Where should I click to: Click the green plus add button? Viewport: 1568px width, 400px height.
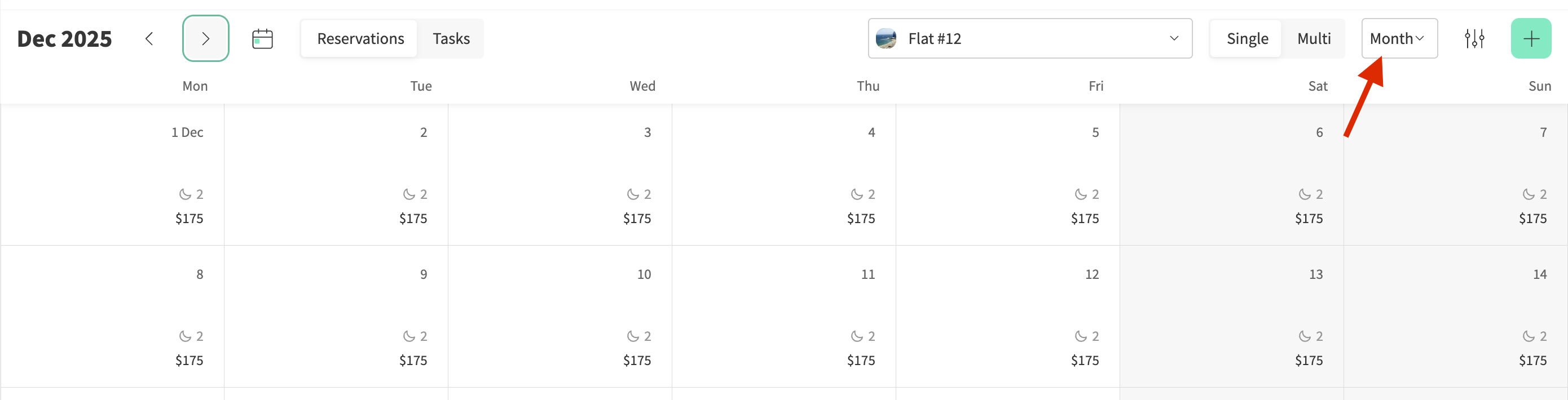[x=1531, y=39]
